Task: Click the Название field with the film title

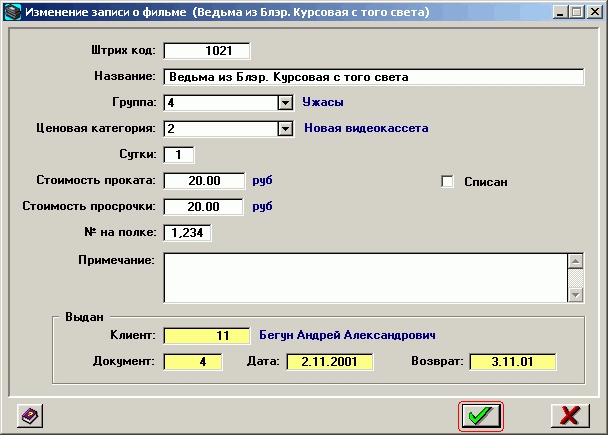Action: 374,77
